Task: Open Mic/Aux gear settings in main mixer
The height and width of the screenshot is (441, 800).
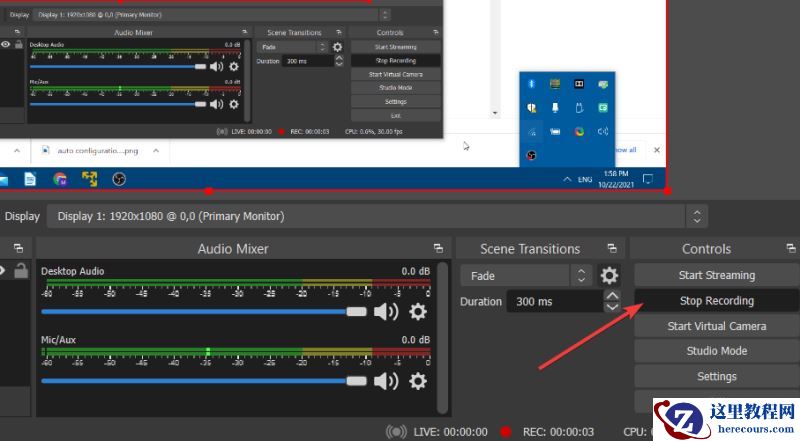Action: 417,381
